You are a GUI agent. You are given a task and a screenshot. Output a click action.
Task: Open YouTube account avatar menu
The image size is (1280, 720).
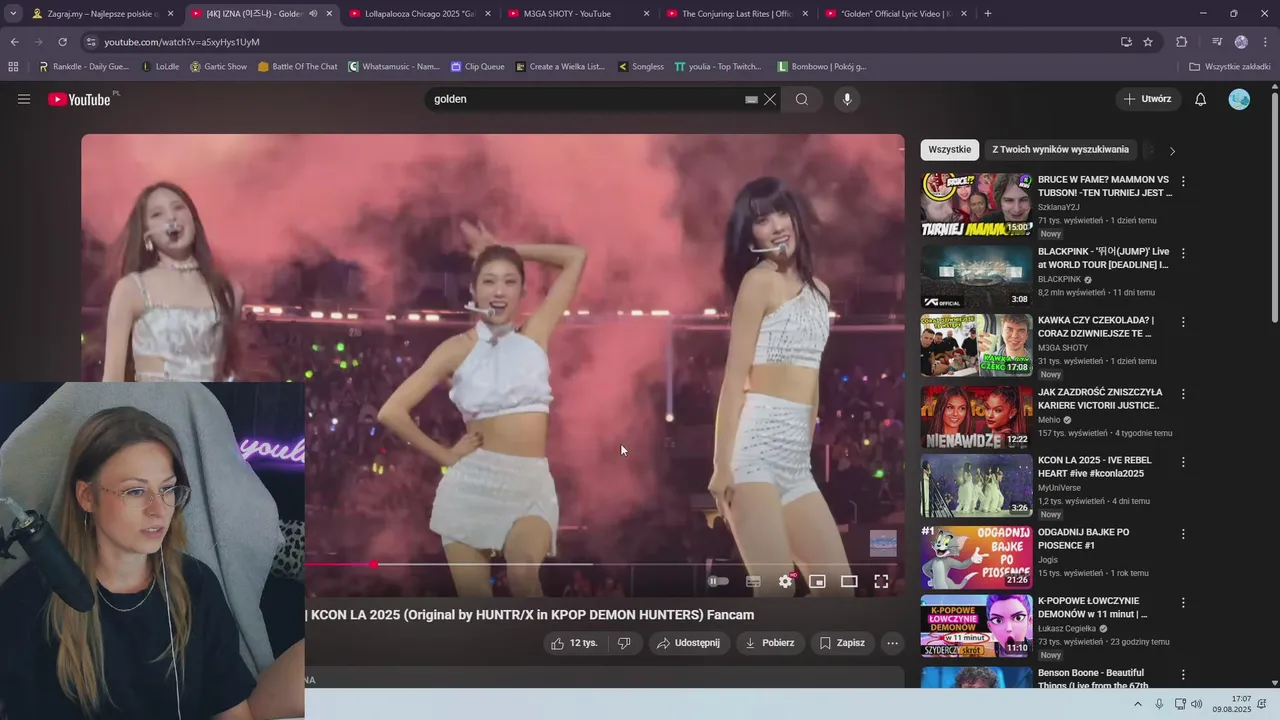coord(1239,99)
